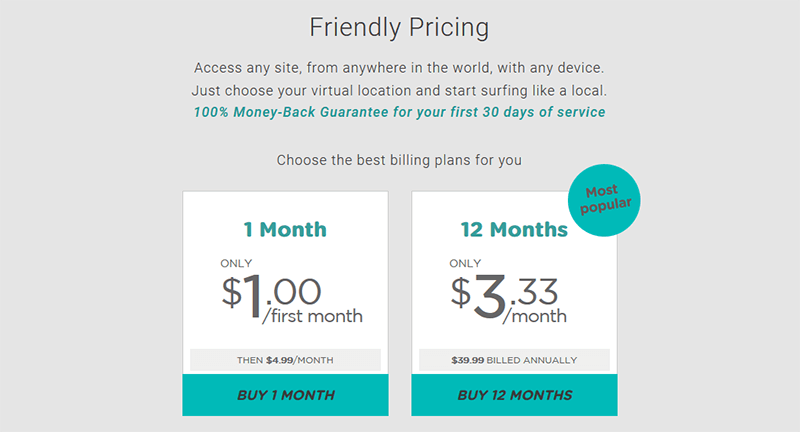Click the BUY 1 MONTH button

pyautogui.click(x=285, y=395)
